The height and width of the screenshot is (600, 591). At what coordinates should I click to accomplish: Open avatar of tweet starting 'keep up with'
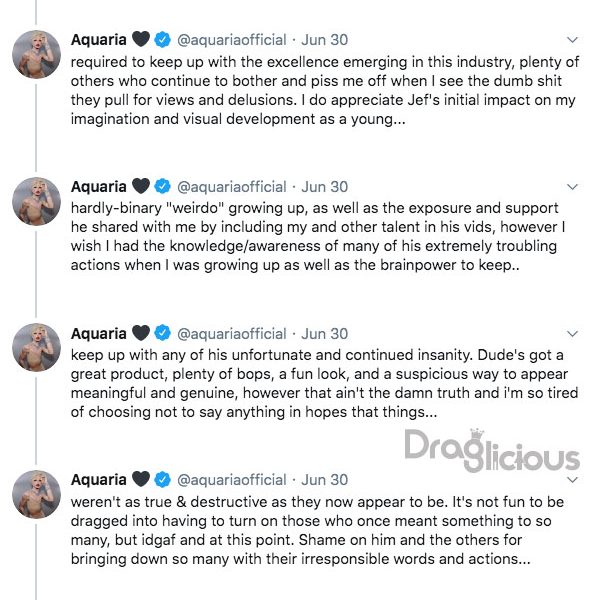point(36,347)
